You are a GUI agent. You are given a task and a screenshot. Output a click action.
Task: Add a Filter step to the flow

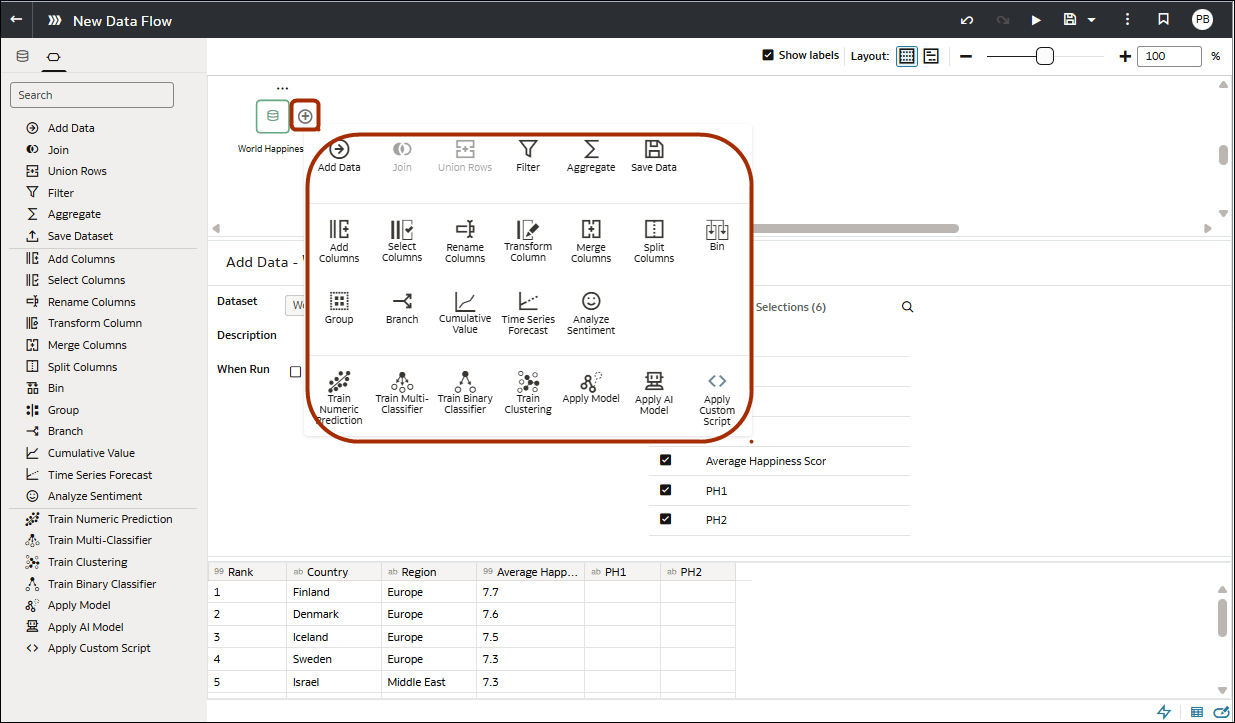click(x=528, y=155)
